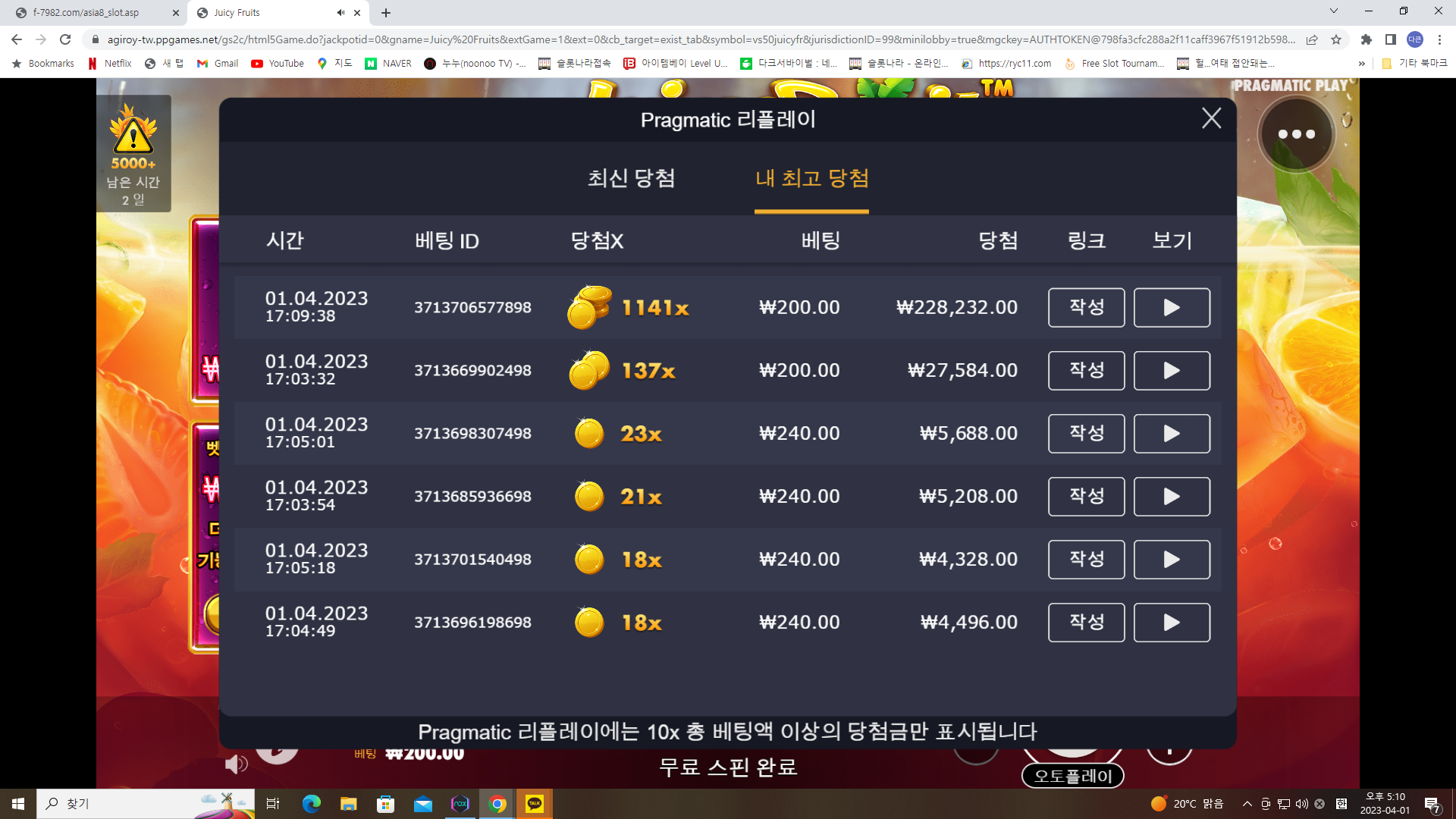Screen dimensions: 1456x819
Task: Open Task View on the taskbar
Action: tap(273, 804)
